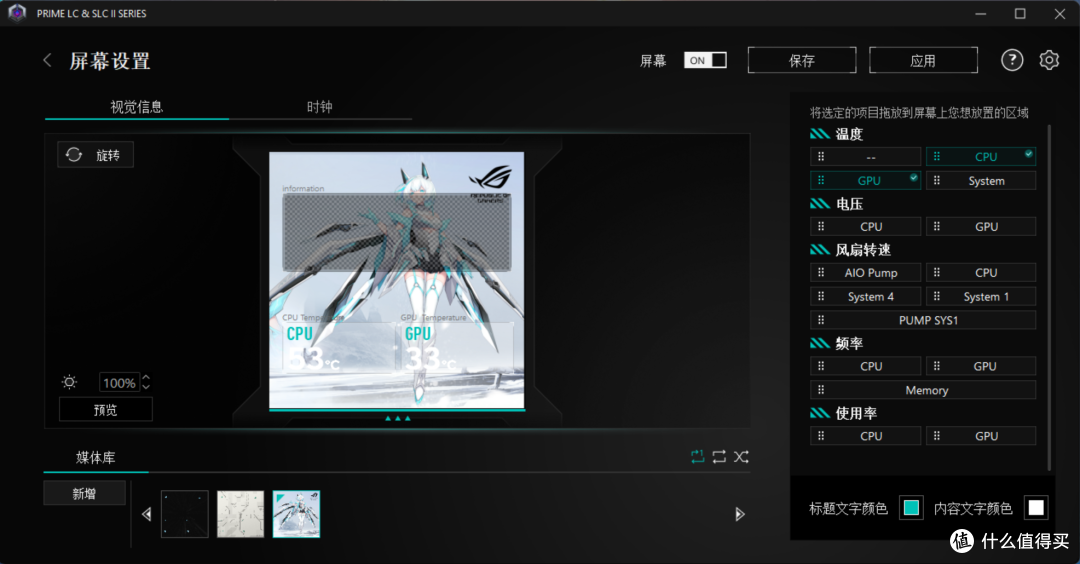Click the 频率 section header icon
1080x564 pixels.
(x=820, y=343)
